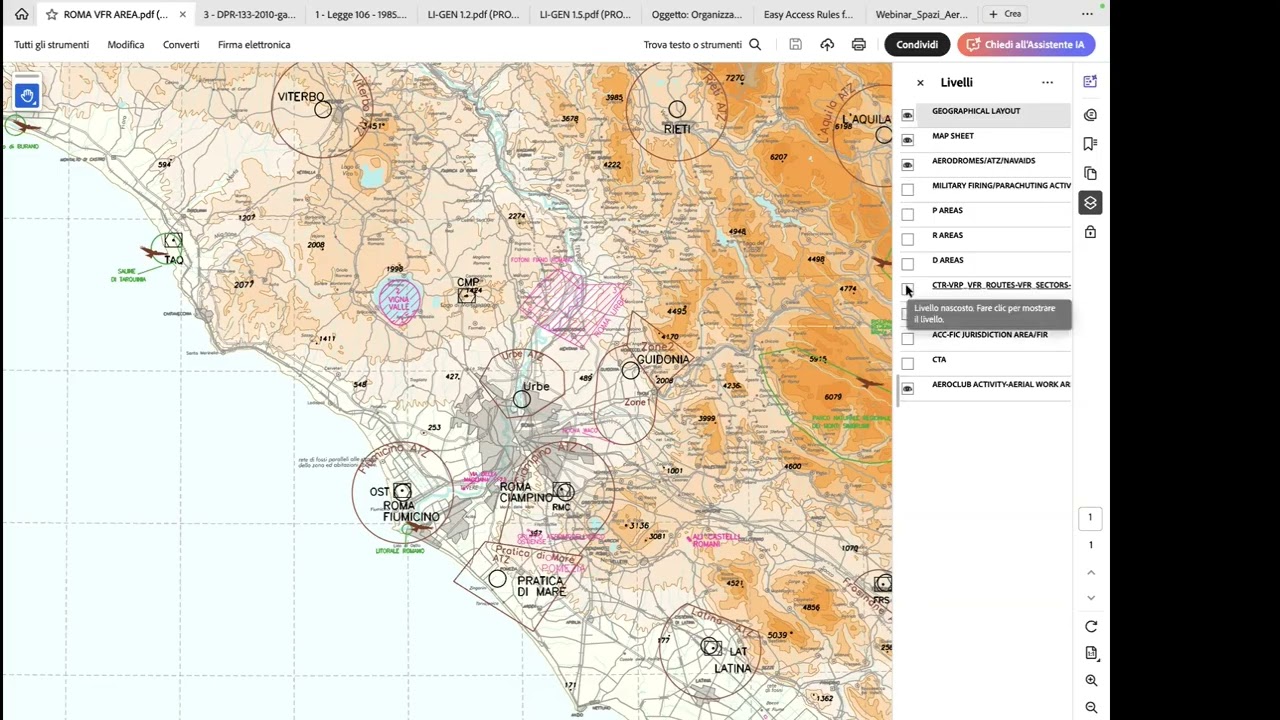
Task: Click the Condividi button
Action: tap(917, 44)
